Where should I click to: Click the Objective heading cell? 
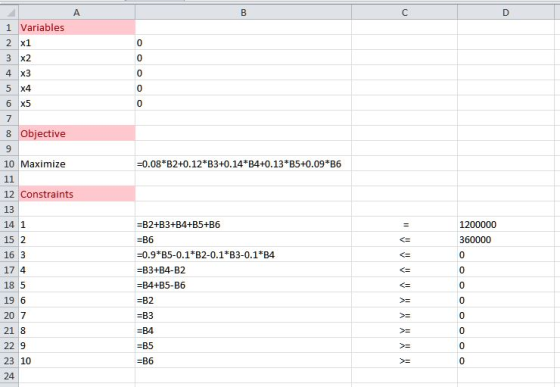coord(77,134)
